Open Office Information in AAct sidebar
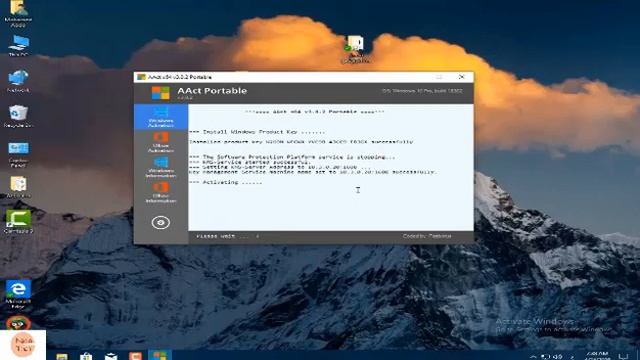The width and height of the screenshot is (640, 360). (x=161, y=192)
